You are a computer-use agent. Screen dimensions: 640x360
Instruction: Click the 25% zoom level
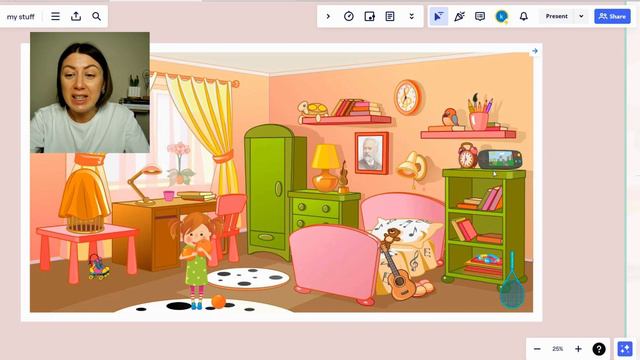558,349
